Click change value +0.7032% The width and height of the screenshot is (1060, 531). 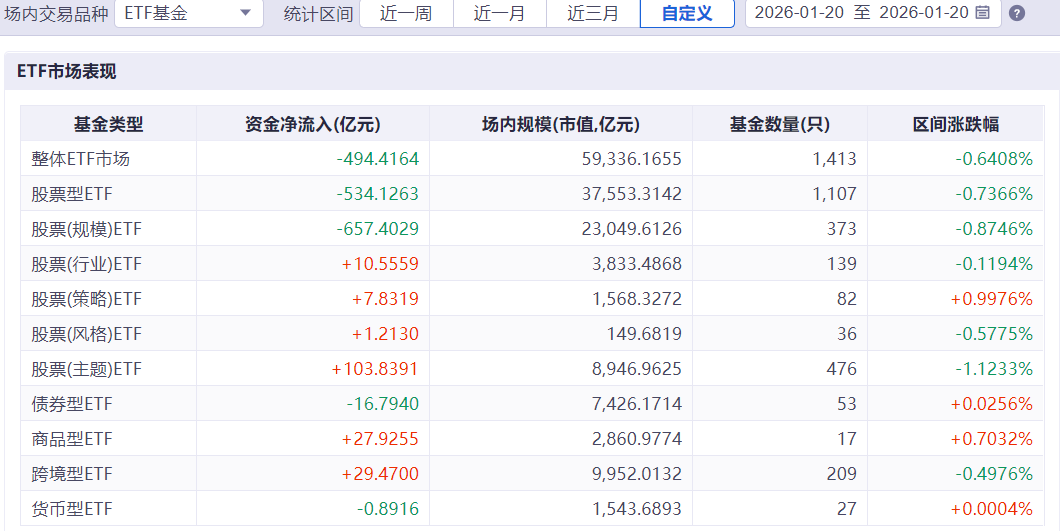[992, 439]
